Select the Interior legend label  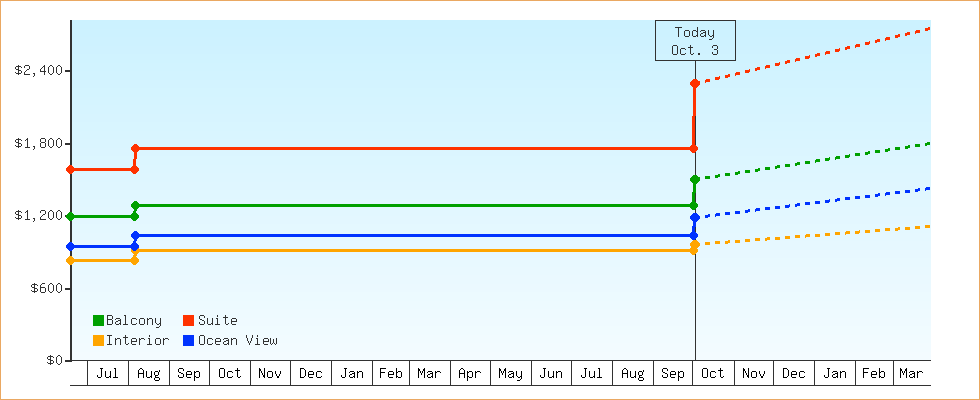click(137, 340)
